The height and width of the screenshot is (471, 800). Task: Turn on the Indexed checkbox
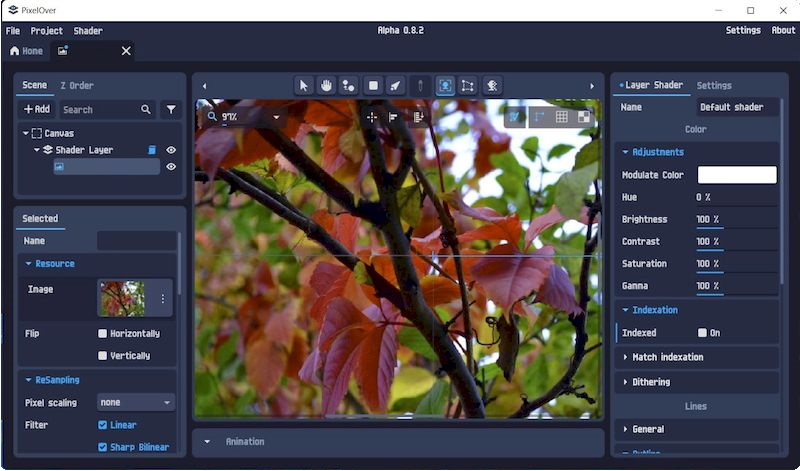[x=702, y=333]
